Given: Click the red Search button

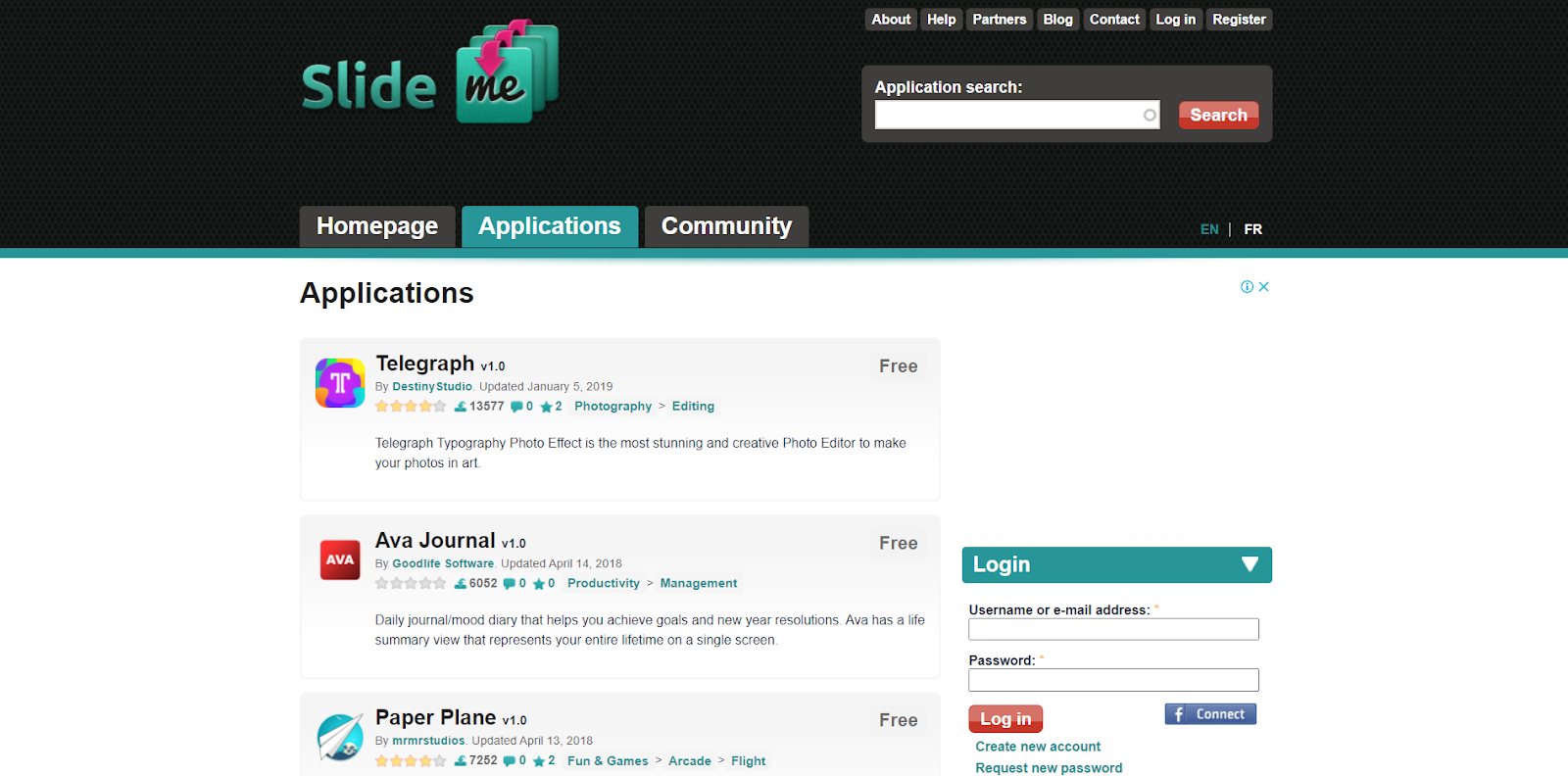Looking at the screenshot, I should click(1218, 115).
